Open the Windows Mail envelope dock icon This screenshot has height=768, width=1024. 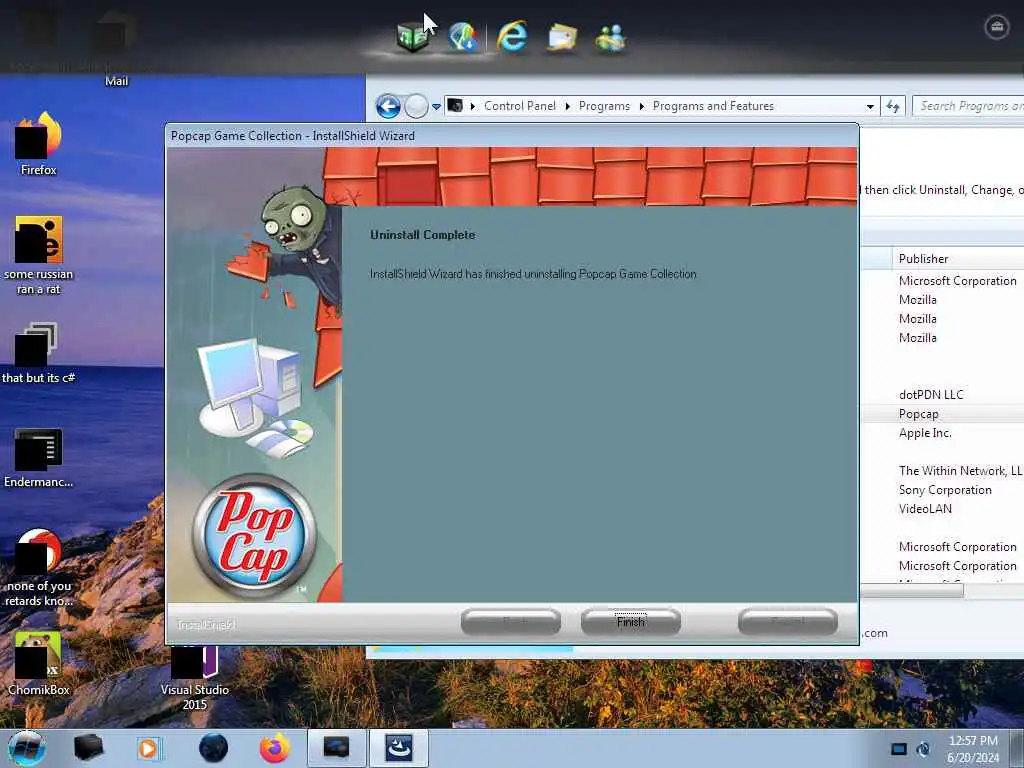562,37
